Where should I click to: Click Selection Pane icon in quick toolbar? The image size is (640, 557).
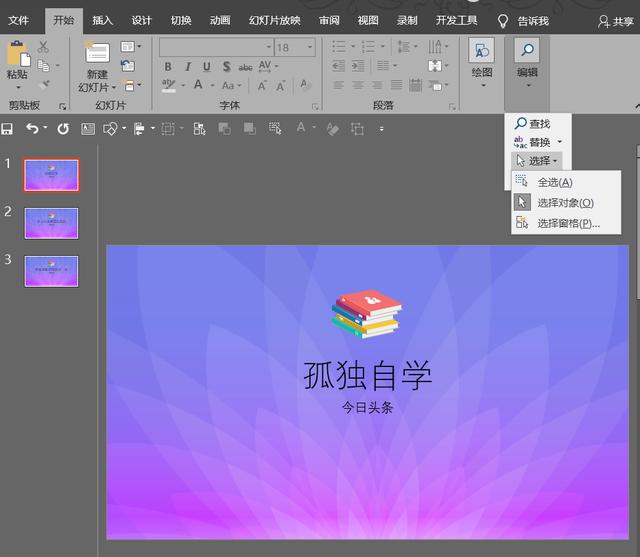[200, 129]
